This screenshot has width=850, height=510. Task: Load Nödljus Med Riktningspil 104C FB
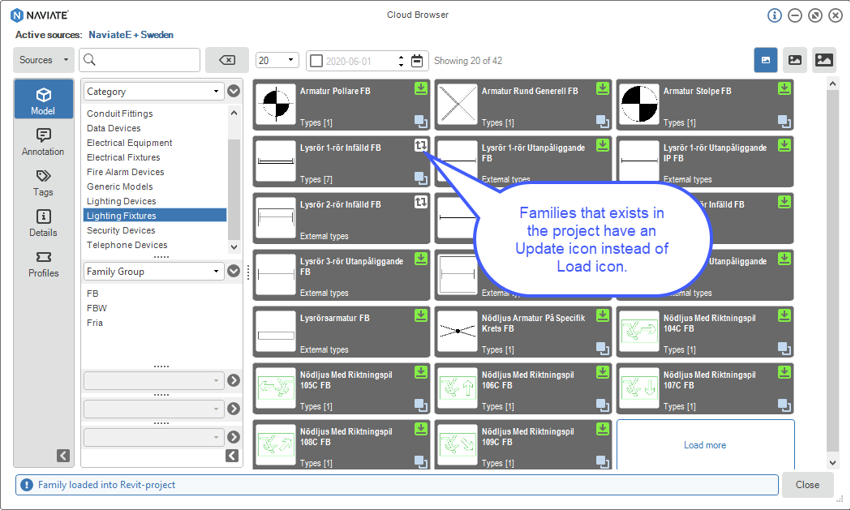[784, 315]
